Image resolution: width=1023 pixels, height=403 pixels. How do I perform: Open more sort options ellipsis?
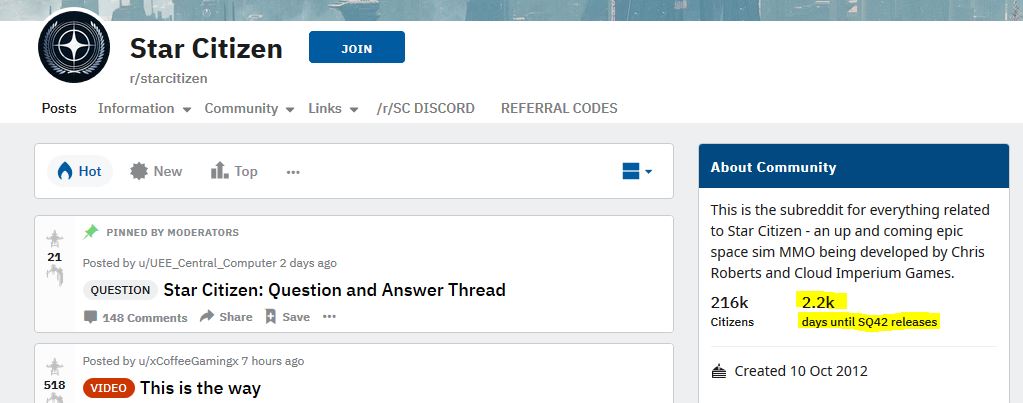tap(293, 172)
